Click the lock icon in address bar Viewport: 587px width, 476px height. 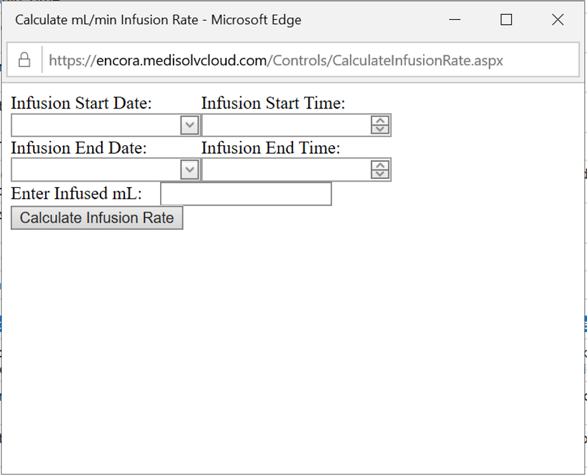click(24, 60)
